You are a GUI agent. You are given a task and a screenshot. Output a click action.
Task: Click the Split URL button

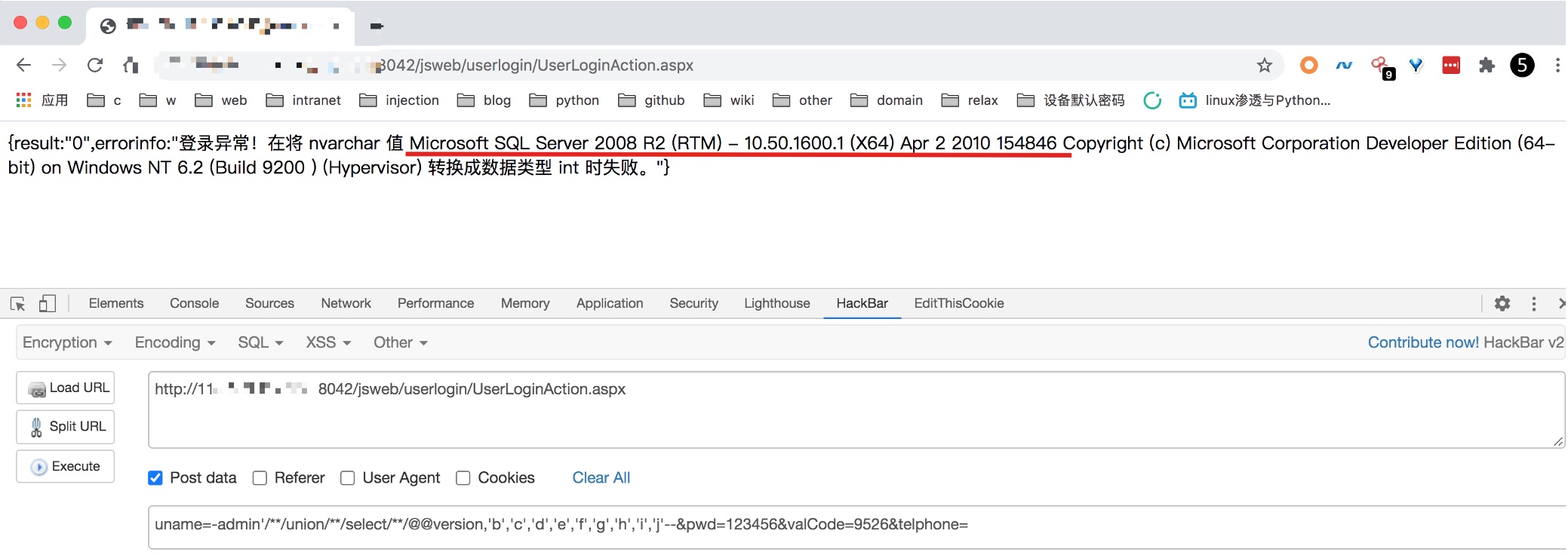click(x=66, y=427)
